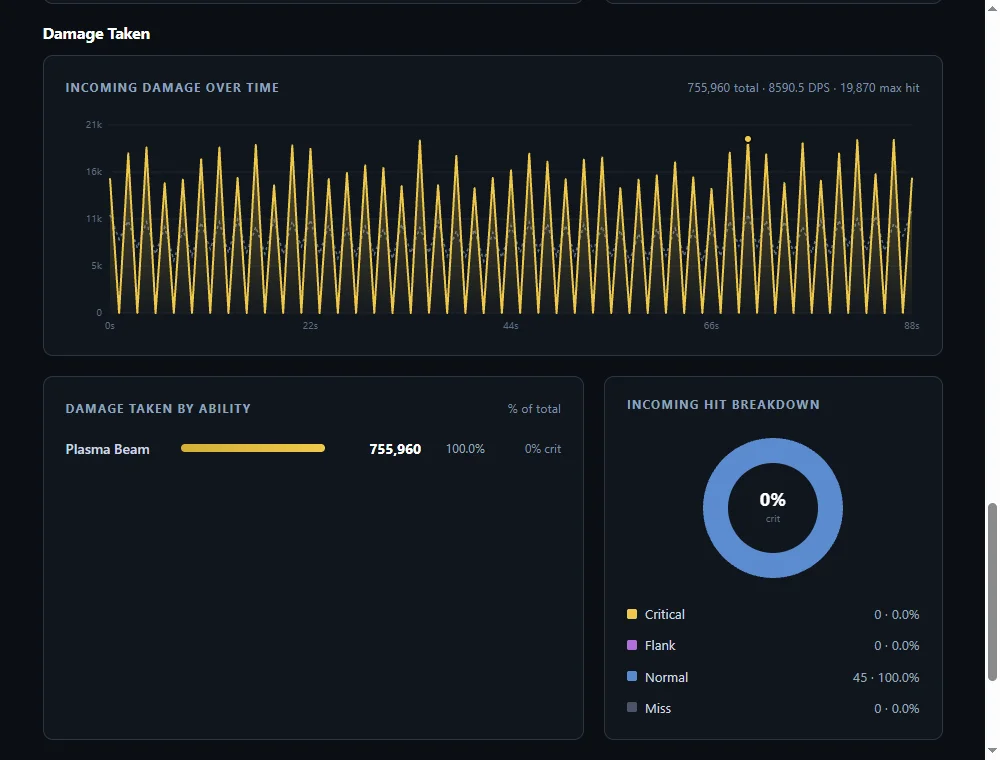This screenshot has height=760, width=1000.
Task: Click the purple Flank legend swatch
Action: point(632,645)
